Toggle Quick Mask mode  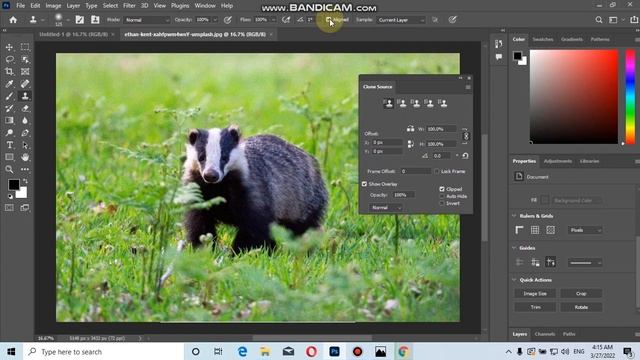9,208
